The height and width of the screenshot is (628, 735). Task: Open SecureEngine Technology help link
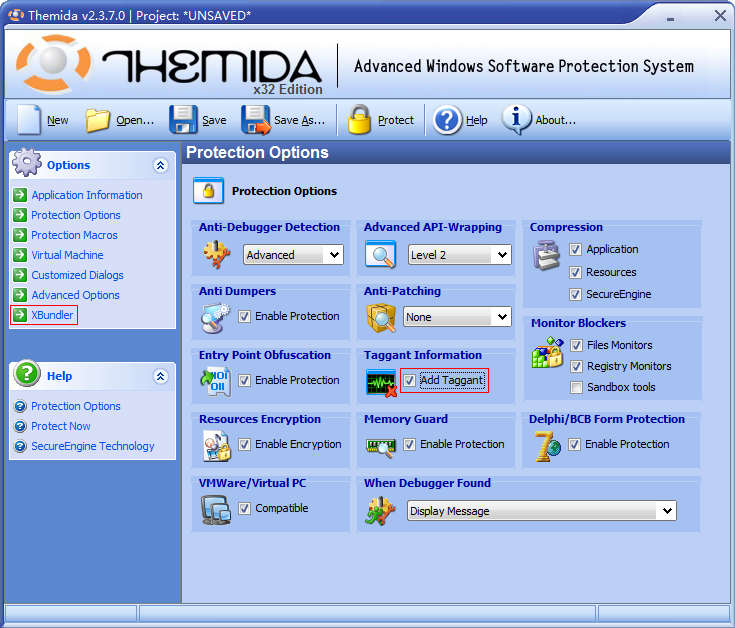93,446
